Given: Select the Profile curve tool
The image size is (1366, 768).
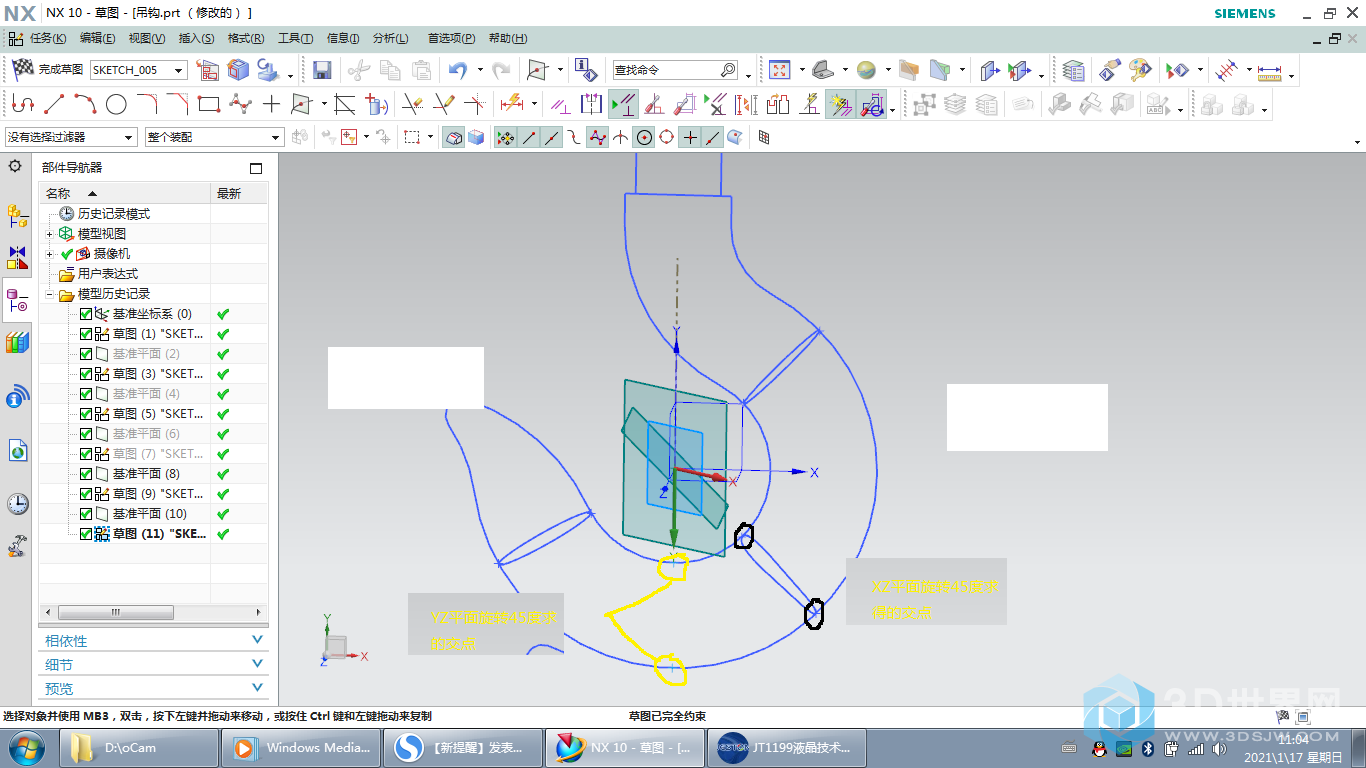Looking at the screenshot, I should 22,103.
